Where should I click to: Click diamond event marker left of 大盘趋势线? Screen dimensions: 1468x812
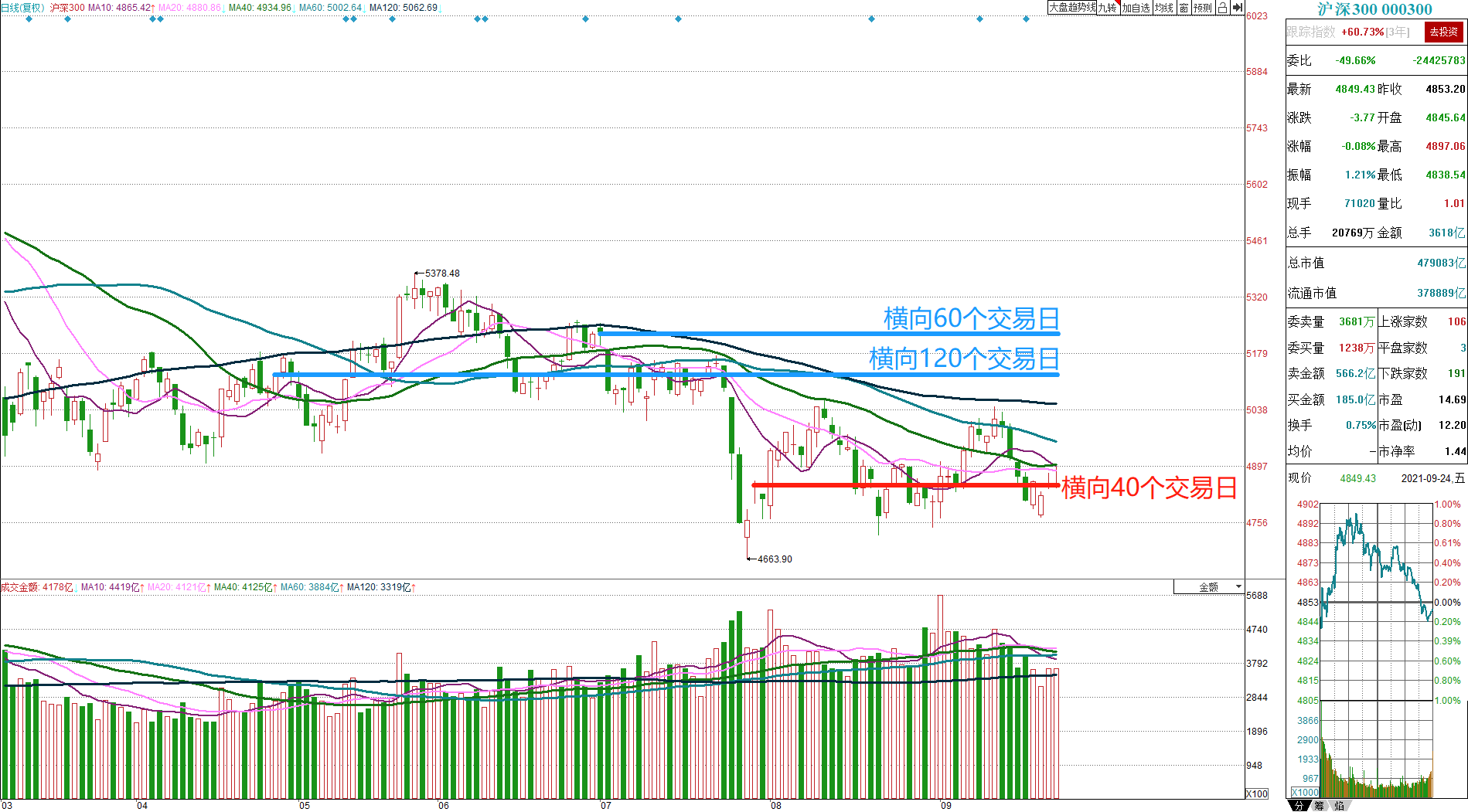pyautogui.click(x=1027, y=19)
